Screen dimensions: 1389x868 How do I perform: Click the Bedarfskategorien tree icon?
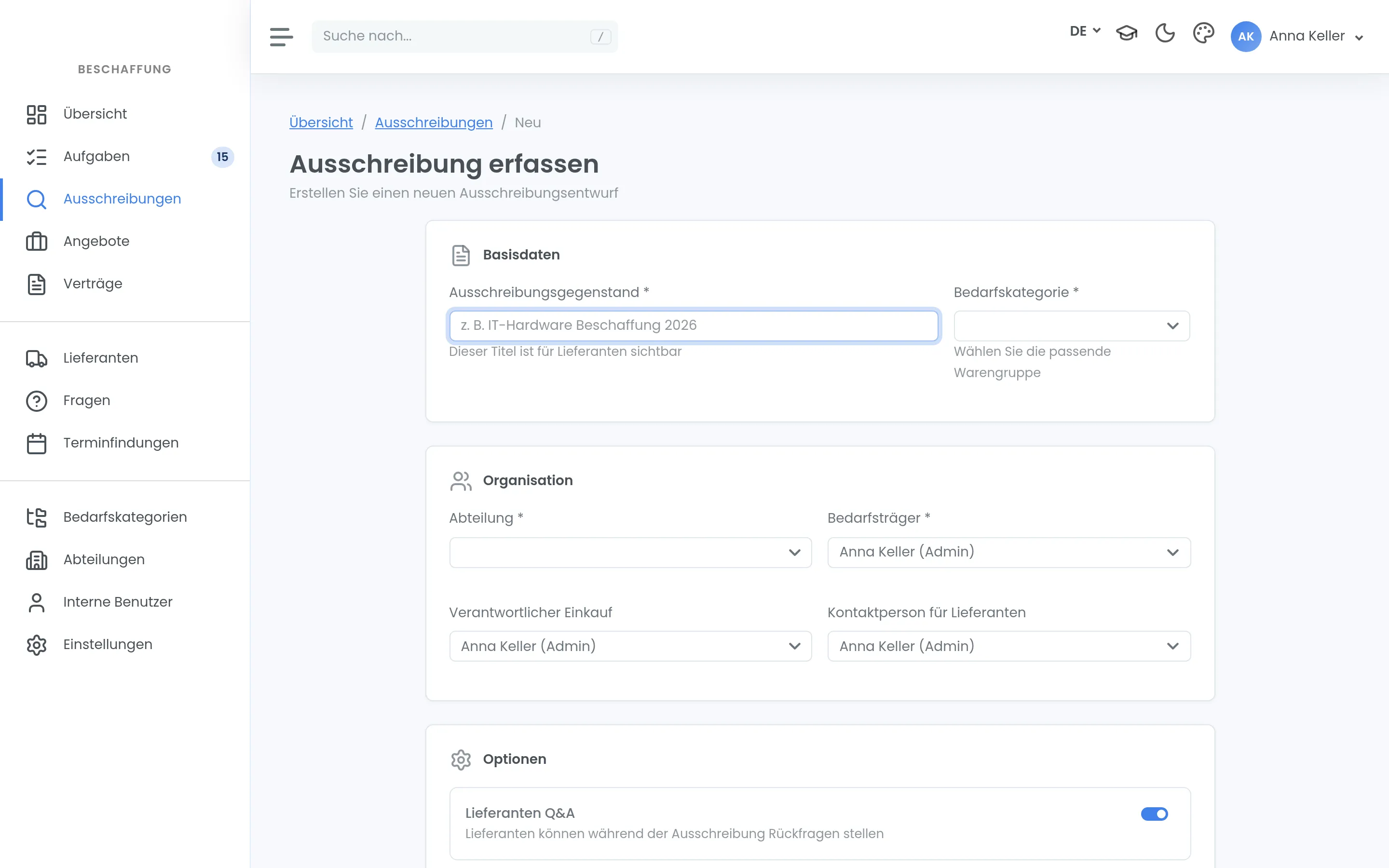point(37,517)
